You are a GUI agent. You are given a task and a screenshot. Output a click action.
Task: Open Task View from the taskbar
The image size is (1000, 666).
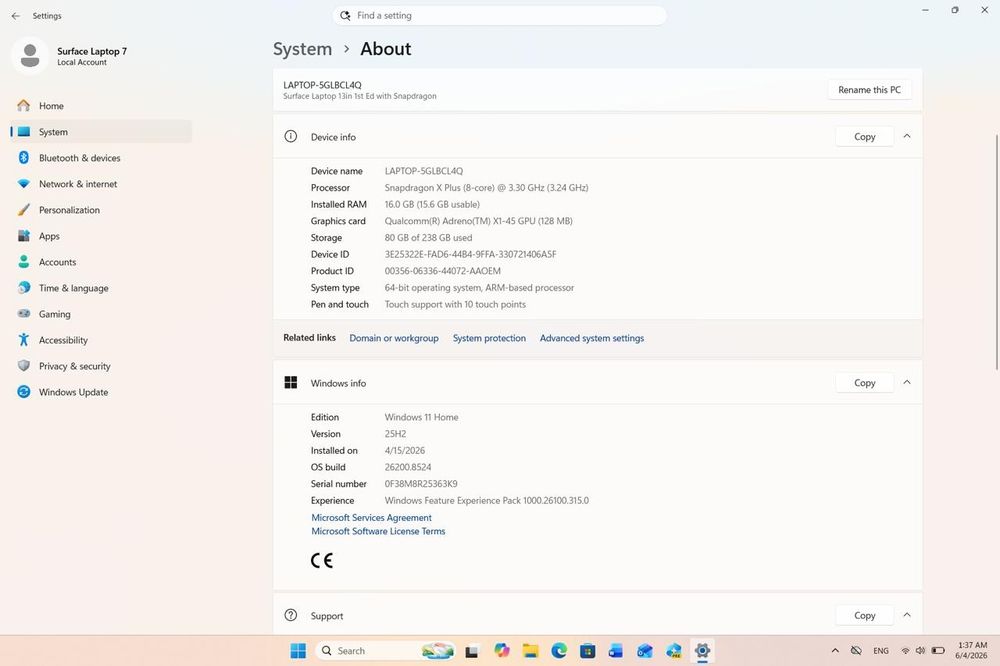[471, 651]
